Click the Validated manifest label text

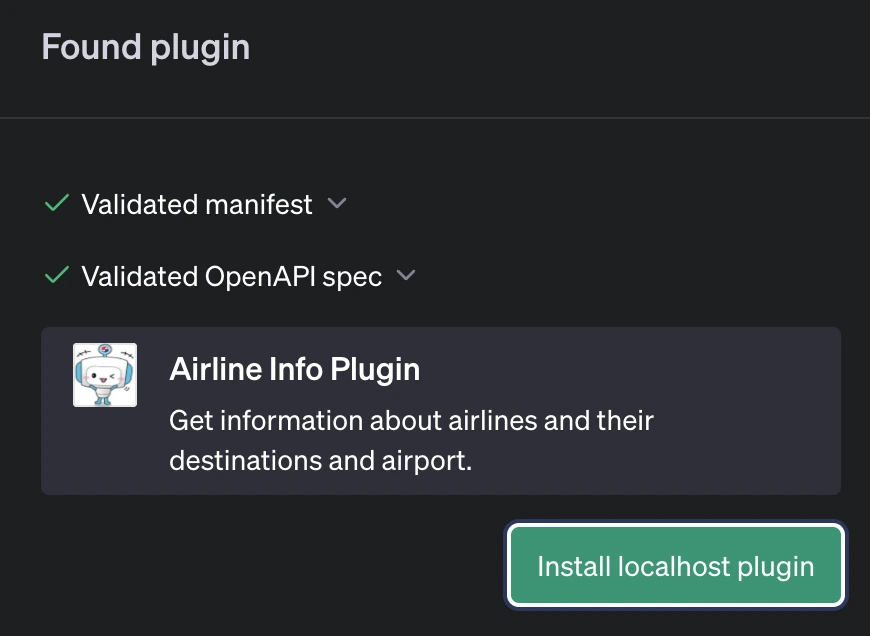[x=197, y=205]
